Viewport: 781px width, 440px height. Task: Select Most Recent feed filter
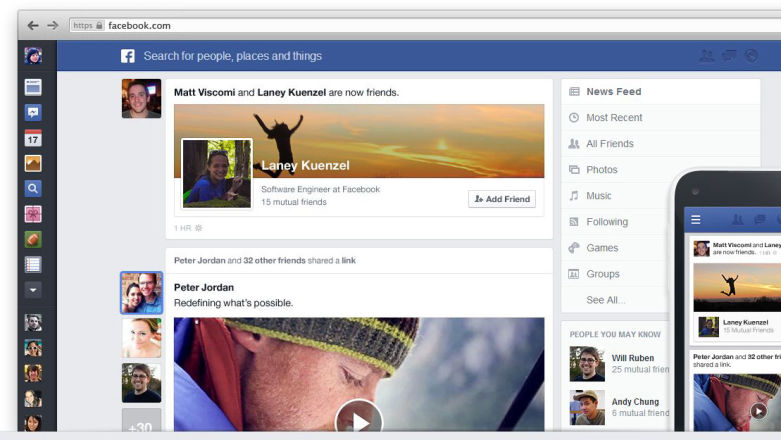point(660,118)
